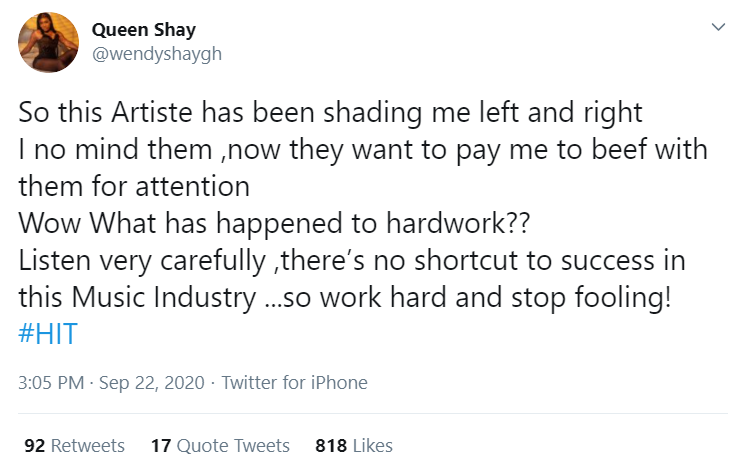The width and height of the screenshot is (747, 469).
Task: Open the #HIT hashtag
Action: 47,333
